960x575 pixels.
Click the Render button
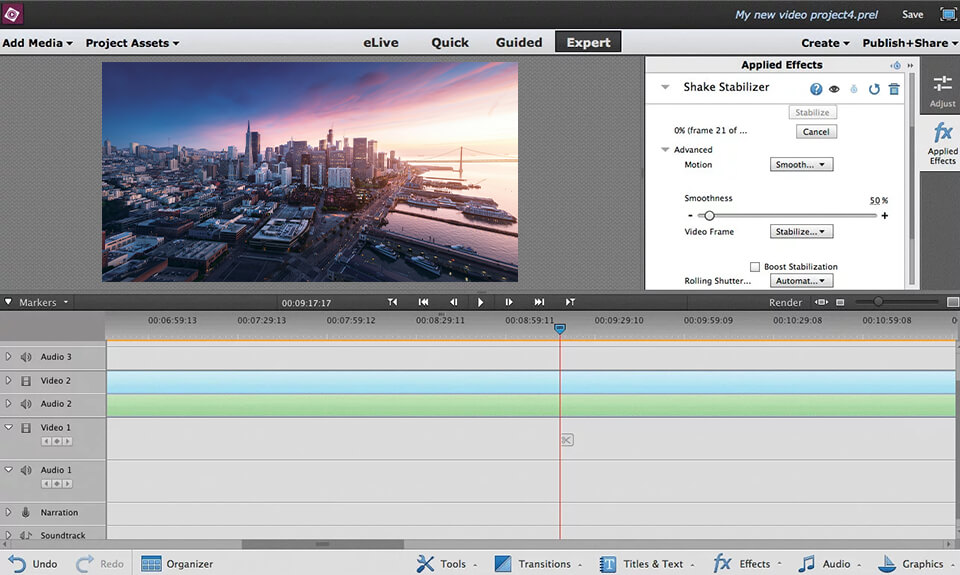pos(786,303)
